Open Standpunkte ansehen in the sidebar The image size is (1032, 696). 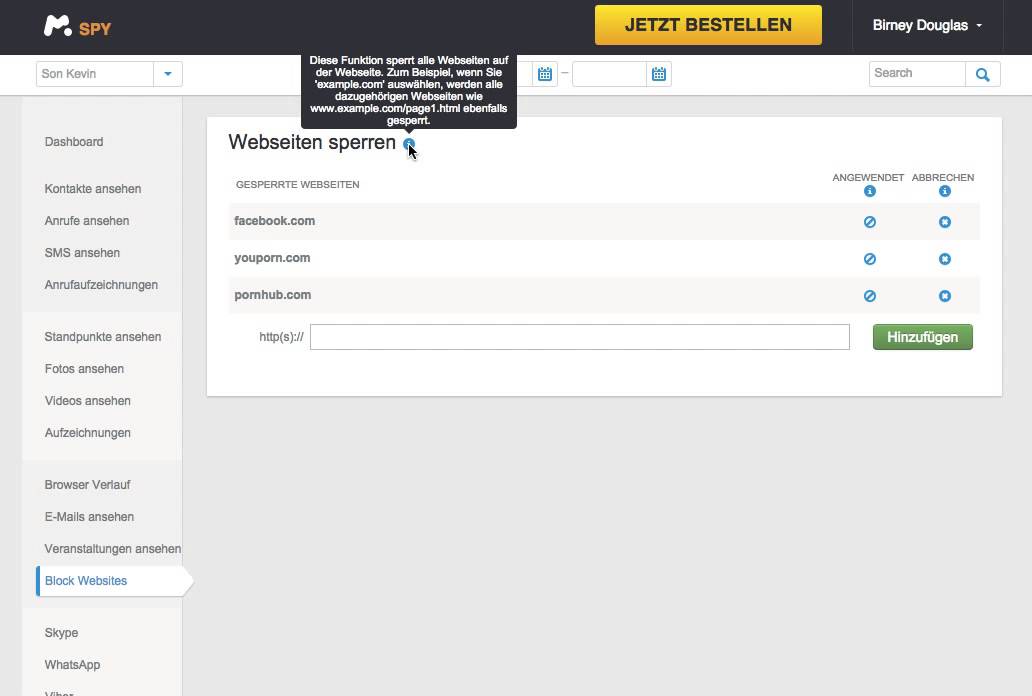pos(103,337)
